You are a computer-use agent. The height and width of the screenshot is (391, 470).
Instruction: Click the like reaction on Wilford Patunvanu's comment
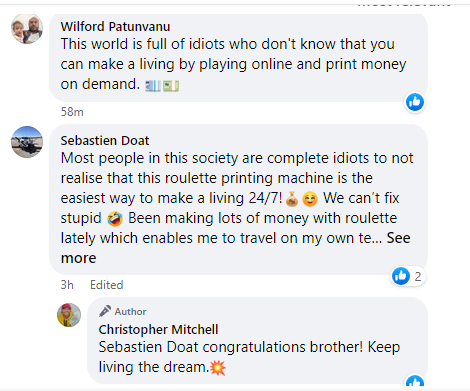point(415,102)
